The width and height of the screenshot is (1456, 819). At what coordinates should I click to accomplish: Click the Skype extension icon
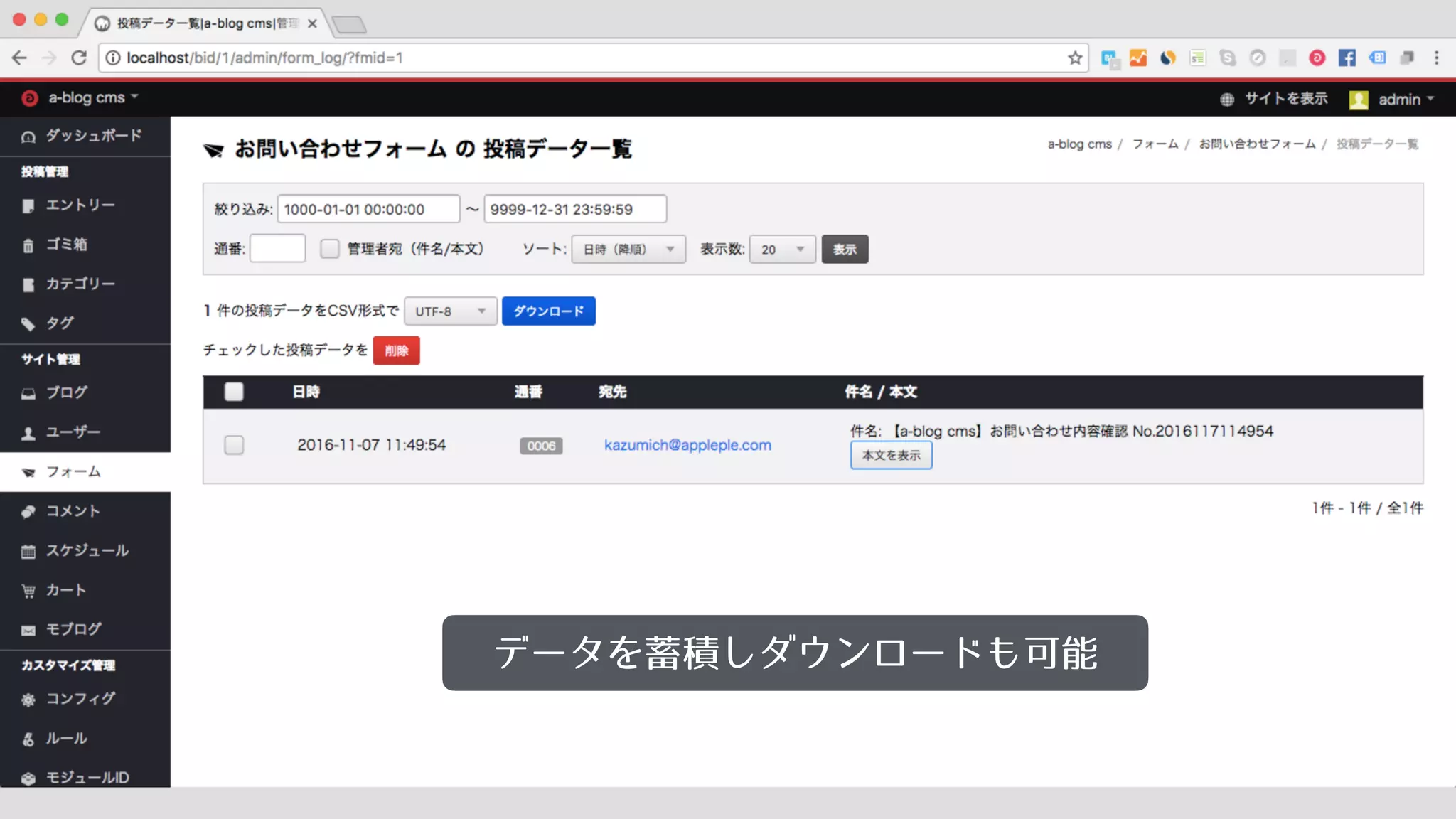tap(1228, 58)
